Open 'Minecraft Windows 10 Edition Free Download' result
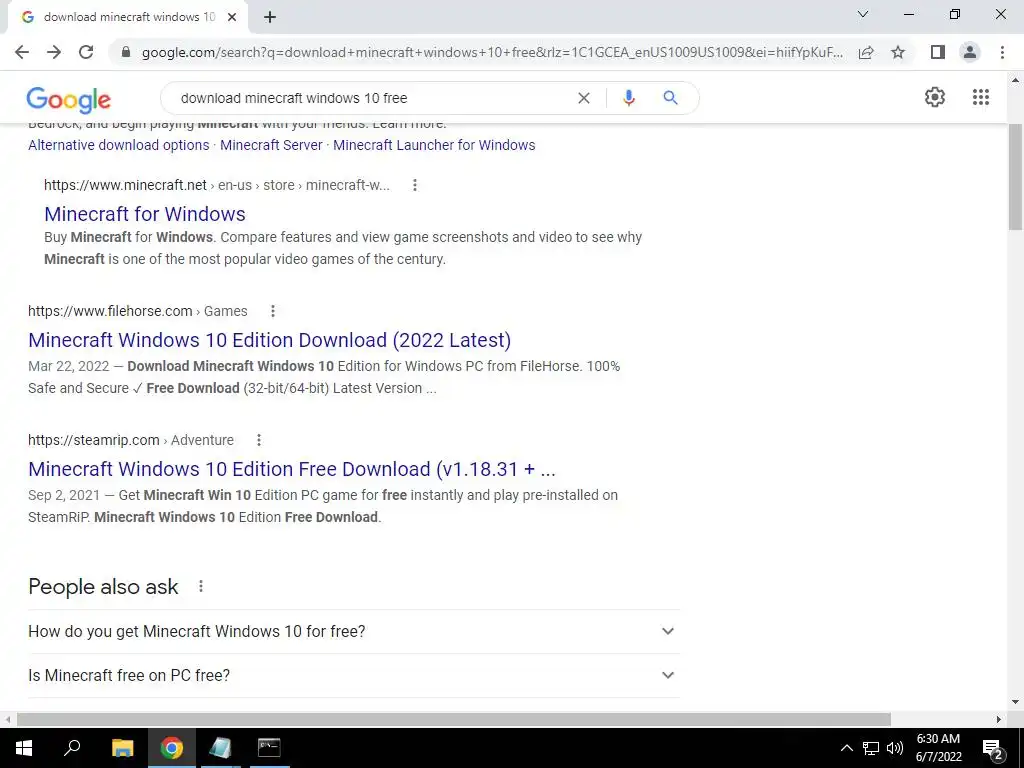Viewport: 1024px width, 768px height. [x=292, y=469]
